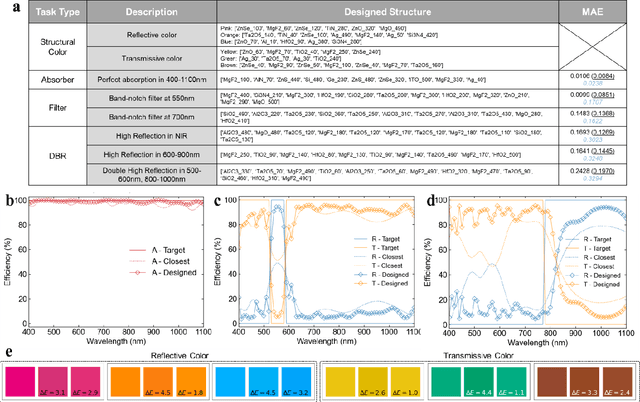Pick the blue swatch labeled ΔE = 3.2
This screenshot has height=402, width=640.
tap(296, 378)
